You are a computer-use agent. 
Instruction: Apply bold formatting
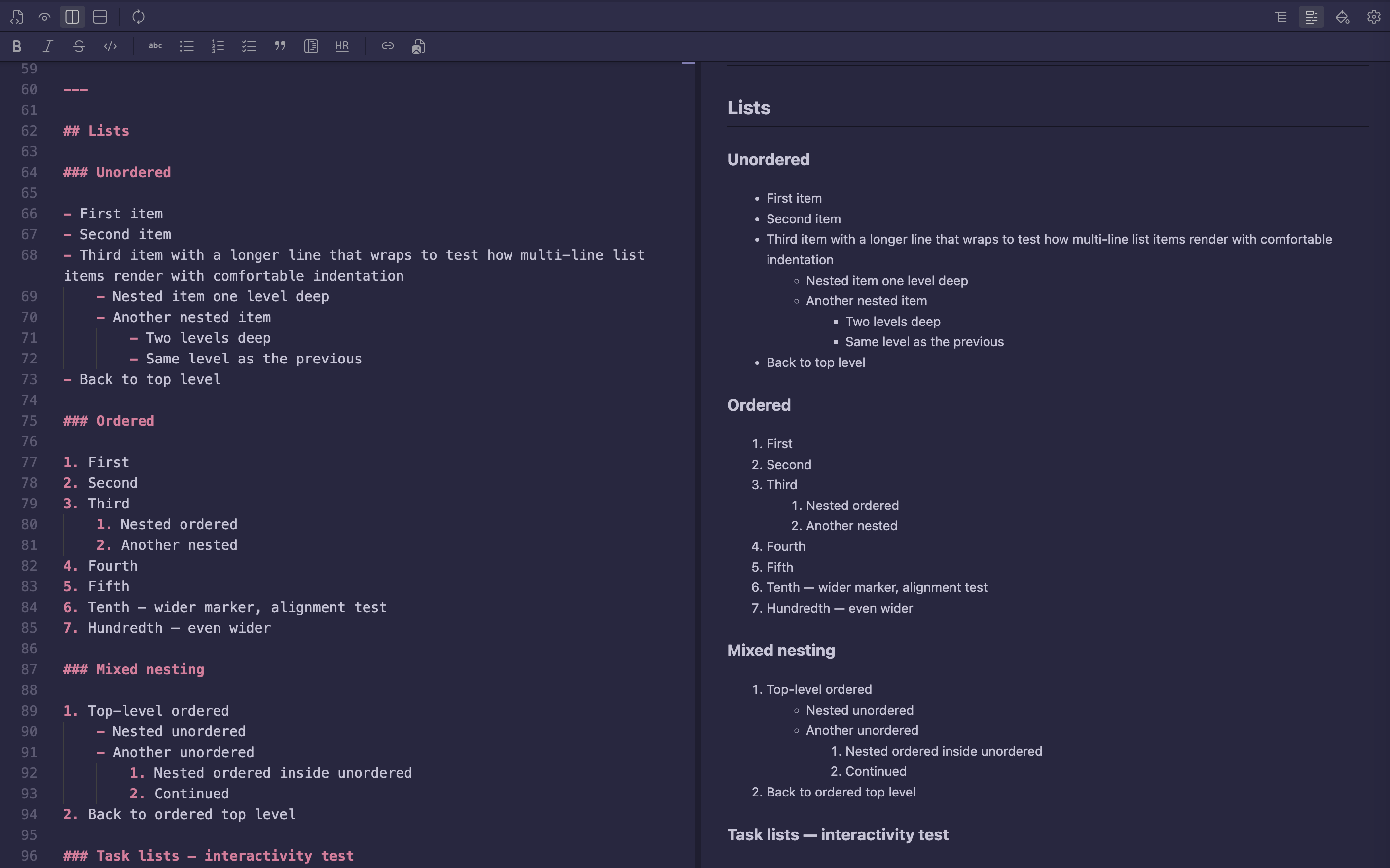pyautogui.click(x=17, y=46)
